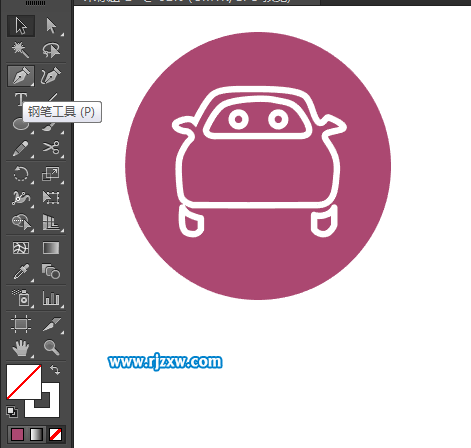This screenshot has height=448, width=471.
Task: Apply solid Color mode swatch
Action: coord(17,434)
